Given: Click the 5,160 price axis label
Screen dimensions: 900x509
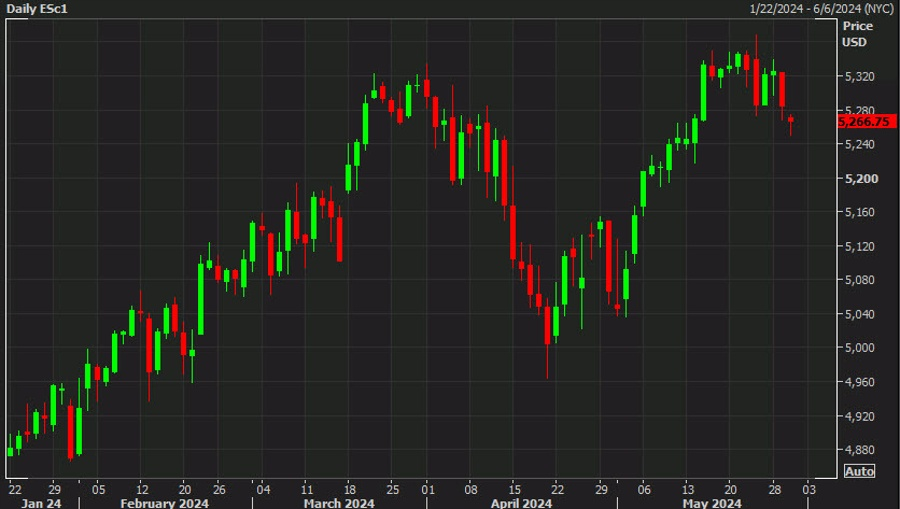Looking at the screenshot, I should click(862, 212).
